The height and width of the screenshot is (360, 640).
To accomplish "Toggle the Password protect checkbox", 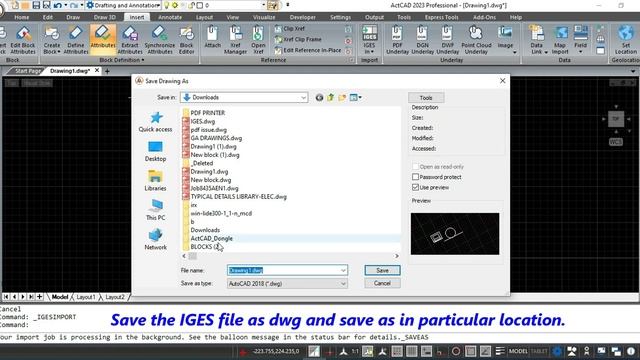I will [415, 177].
